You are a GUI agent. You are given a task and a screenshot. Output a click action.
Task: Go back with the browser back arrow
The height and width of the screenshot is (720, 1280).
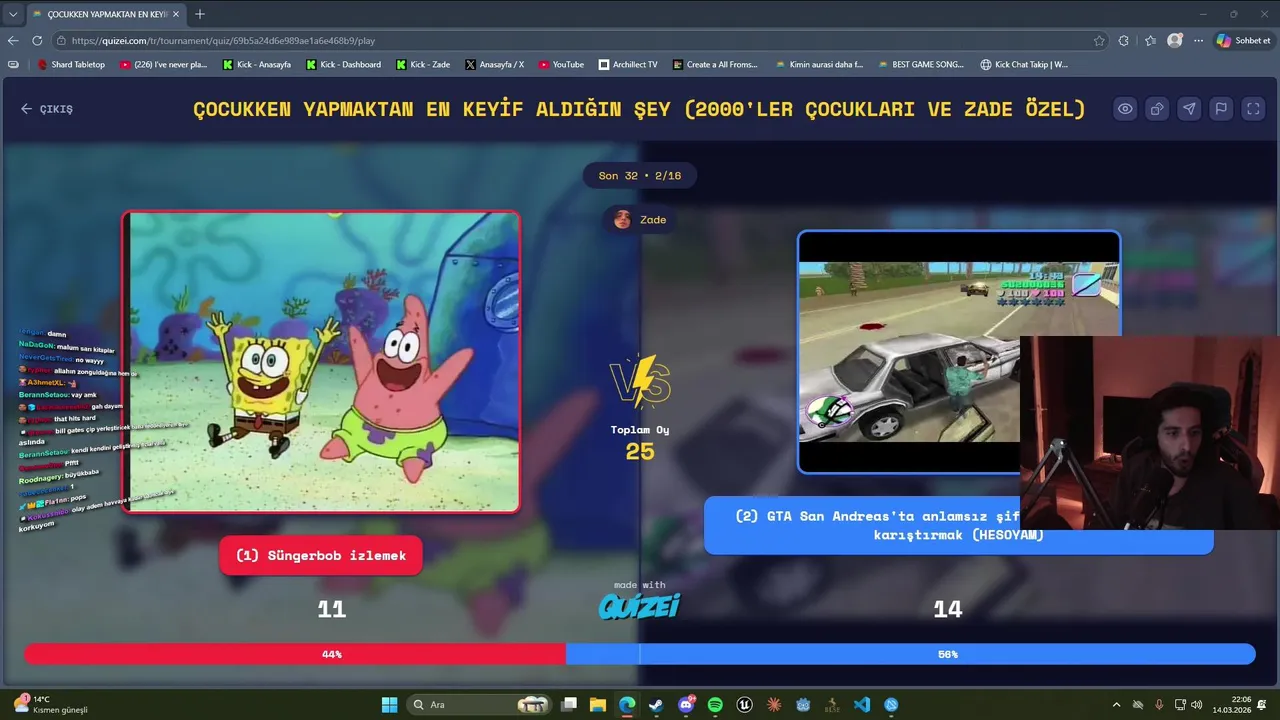point(13,41)
